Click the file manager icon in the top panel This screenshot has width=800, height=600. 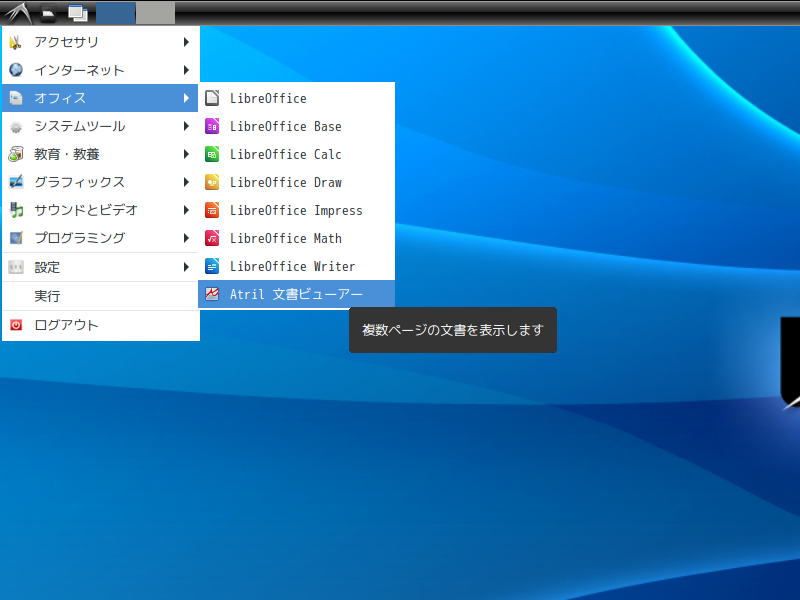point(48,13)
